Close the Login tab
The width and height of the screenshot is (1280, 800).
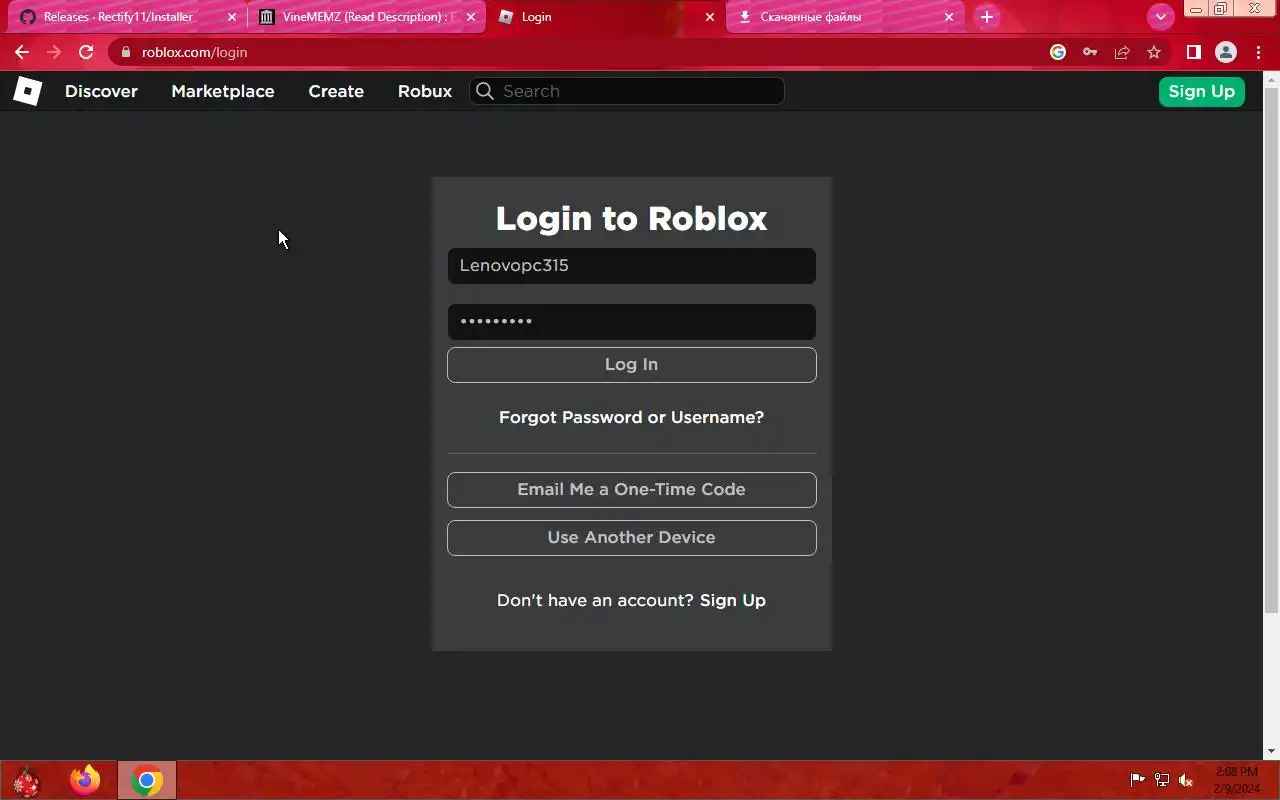click(710, 17)
